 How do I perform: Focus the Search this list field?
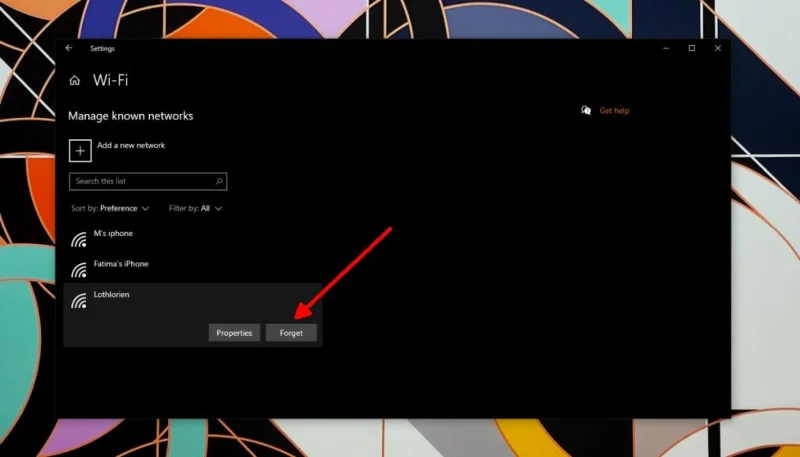tap(148, 181)
